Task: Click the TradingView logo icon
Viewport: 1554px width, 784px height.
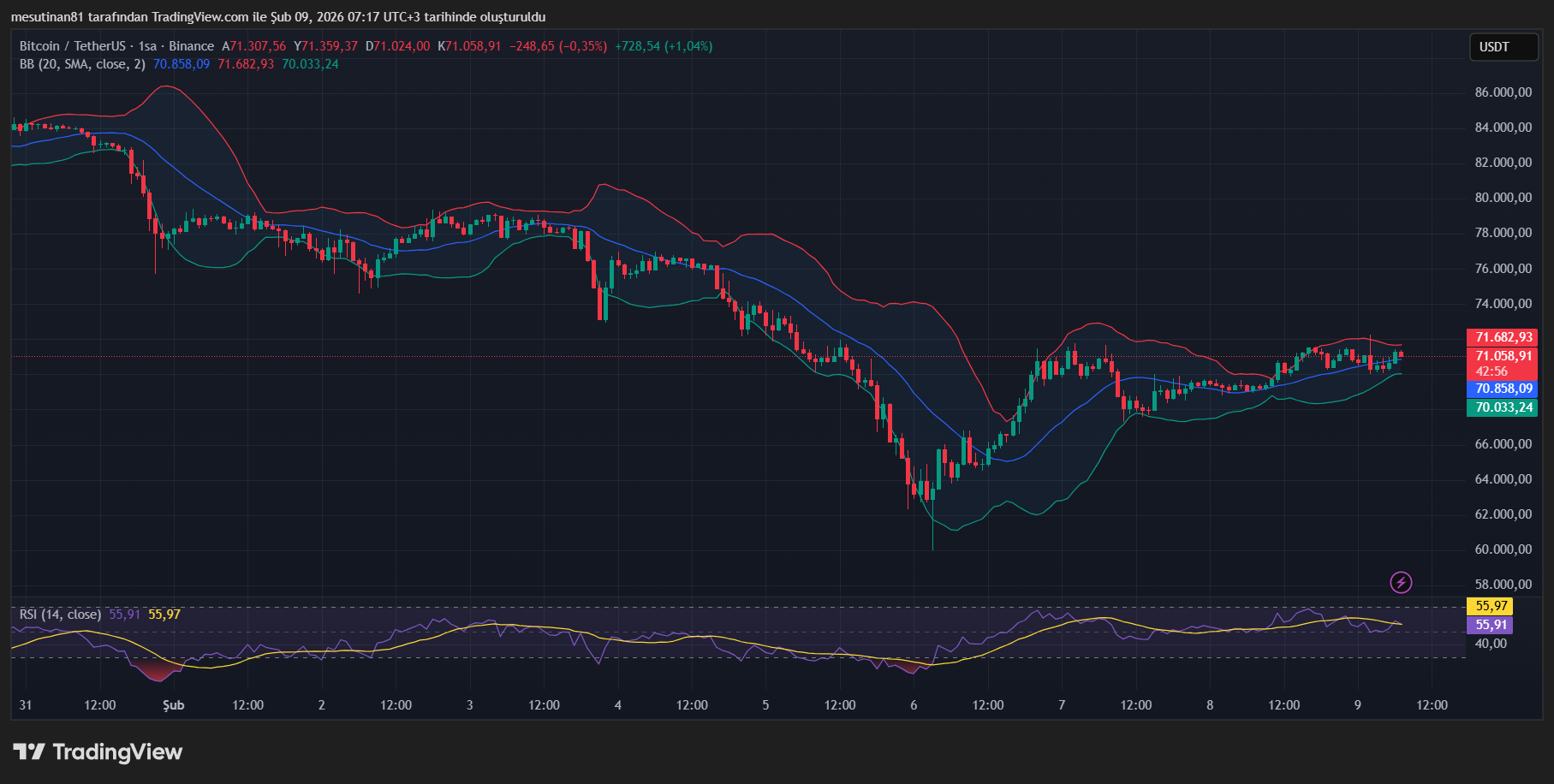Action: click(28, 752)
